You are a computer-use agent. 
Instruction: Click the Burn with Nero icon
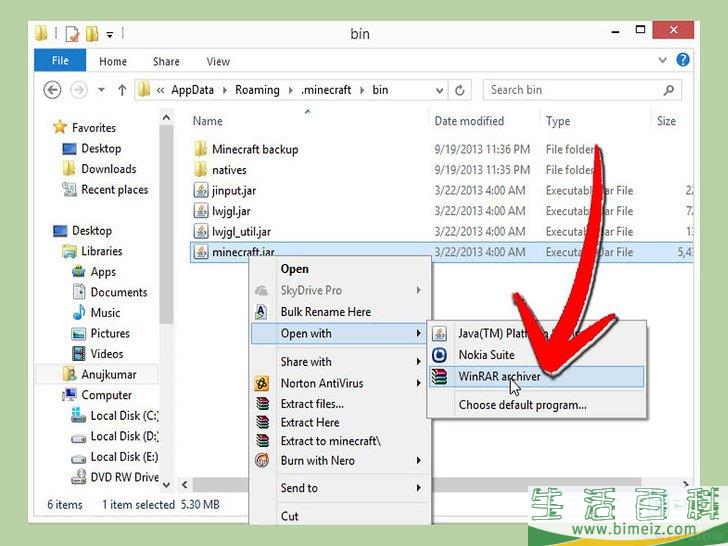click(x=262, y=460)
